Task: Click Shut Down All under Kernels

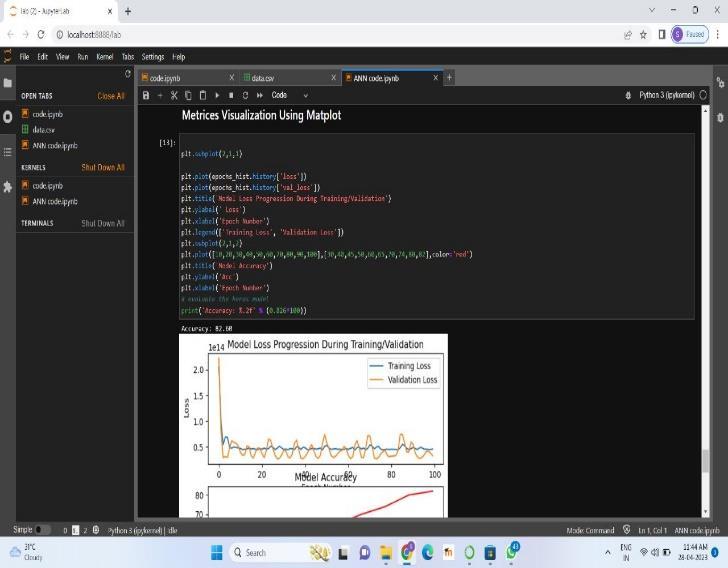Action: click(x=103, y=167)
